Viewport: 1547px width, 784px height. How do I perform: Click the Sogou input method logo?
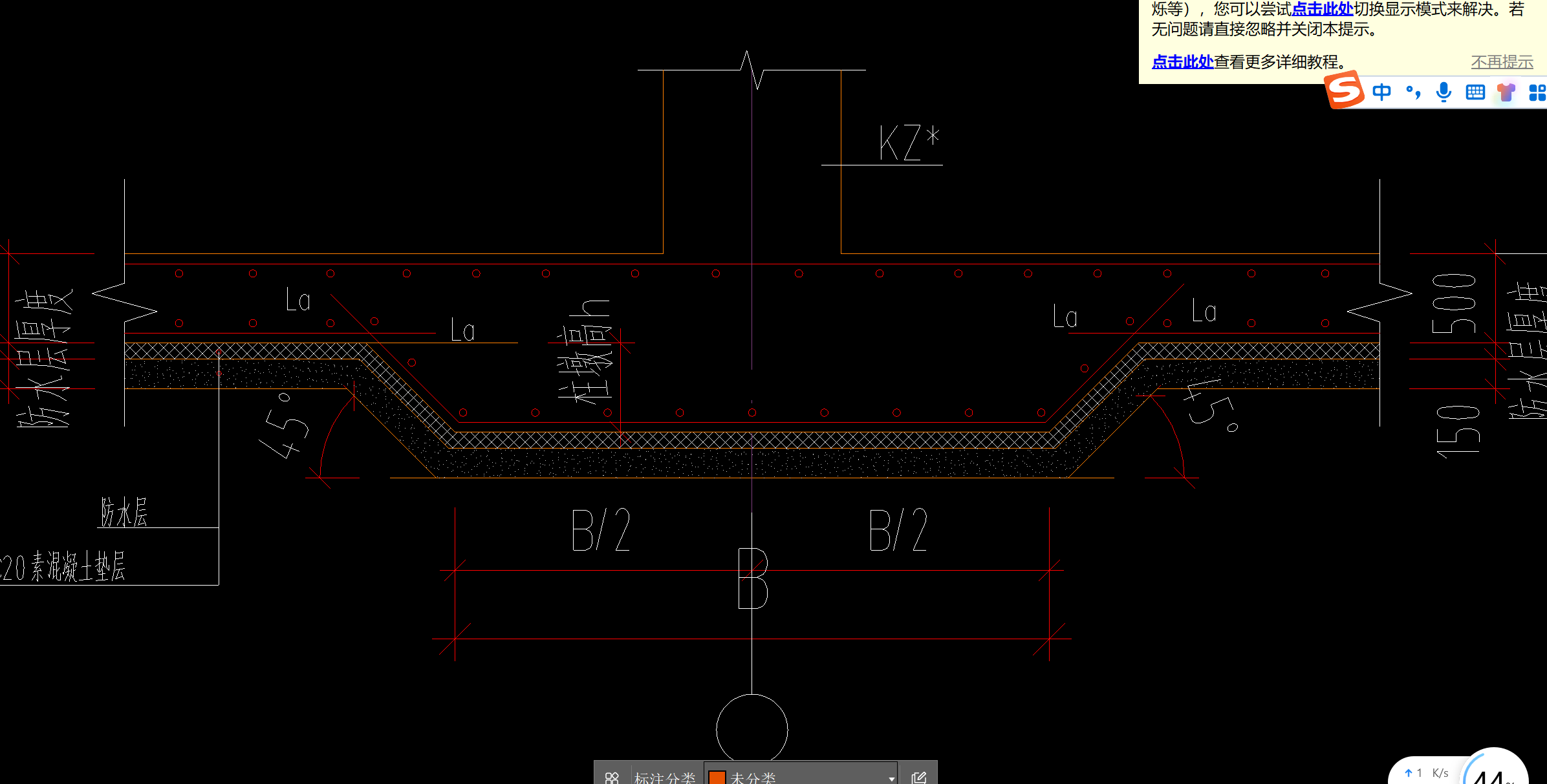1344,90
